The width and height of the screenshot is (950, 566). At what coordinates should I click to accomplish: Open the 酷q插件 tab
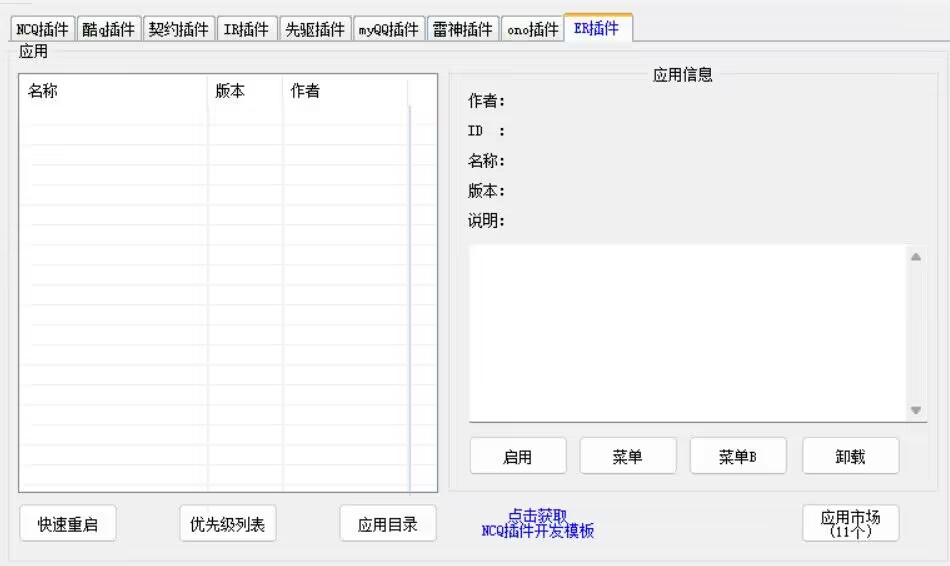coord(108,29)
